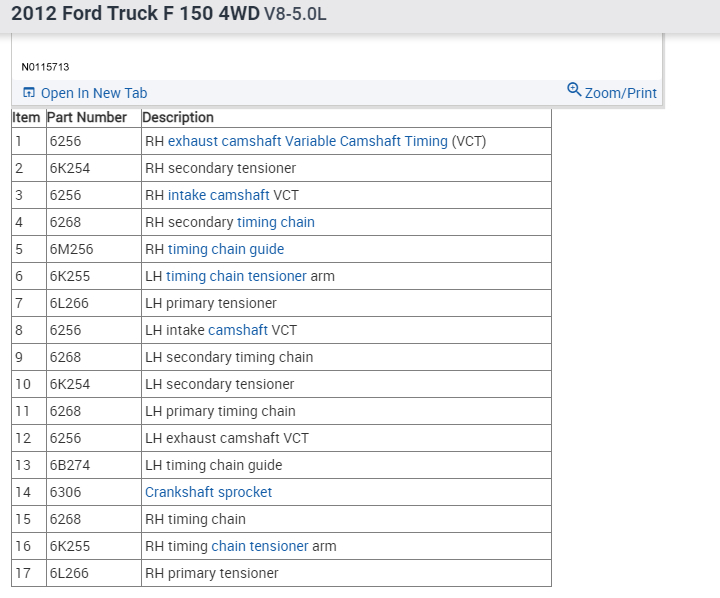
Task: Click the Open In New Tab icon
Action: [28, 93]
